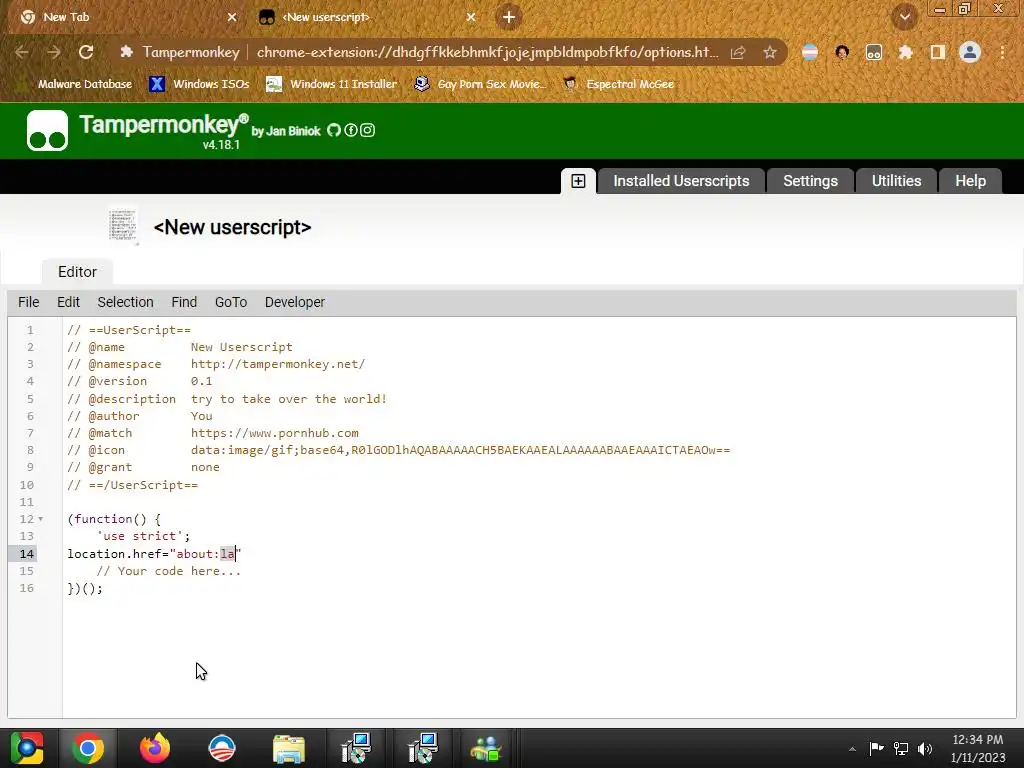Click the Tampermonkey extension toolbar icon
The image size is (1024, 768).
pos(874,52)
